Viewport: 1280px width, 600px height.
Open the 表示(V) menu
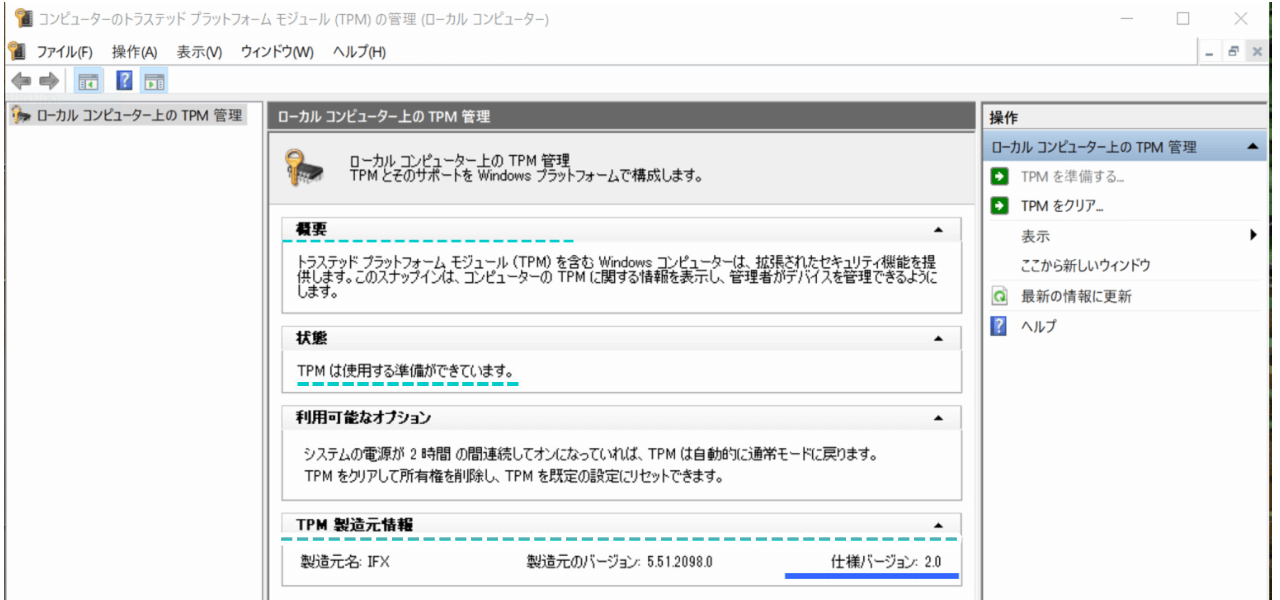pyautogui.click(x=199, y=52)
